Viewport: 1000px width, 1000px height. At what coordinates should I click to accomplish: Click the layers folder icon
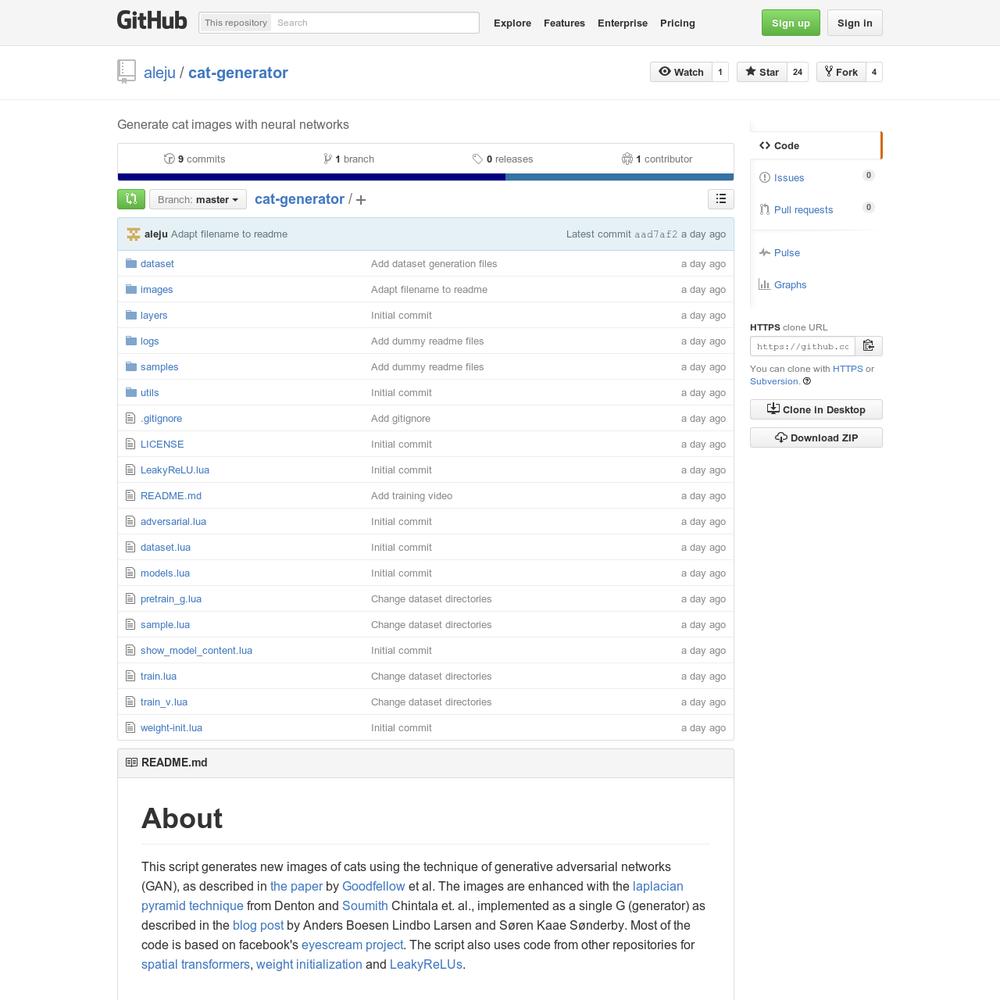pos(131,315)
